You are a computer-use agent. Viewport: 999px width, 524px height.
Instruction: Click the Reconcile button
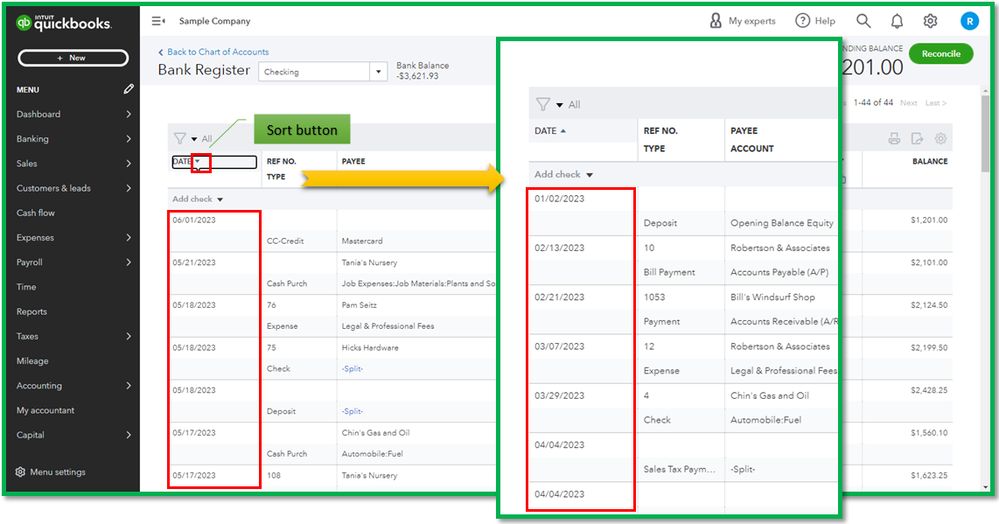[x=940, y=54]
